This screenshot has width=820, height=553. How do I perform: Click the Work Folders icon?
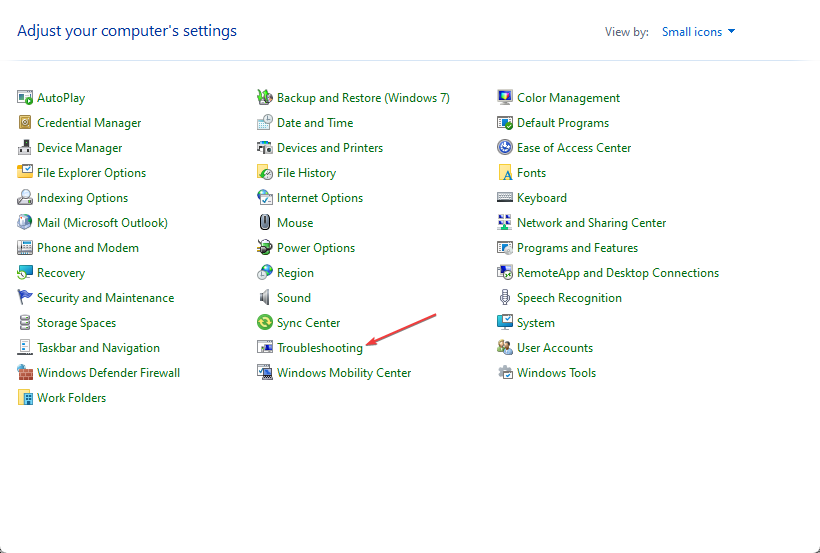pyautogui.click(x=25, y=398)
